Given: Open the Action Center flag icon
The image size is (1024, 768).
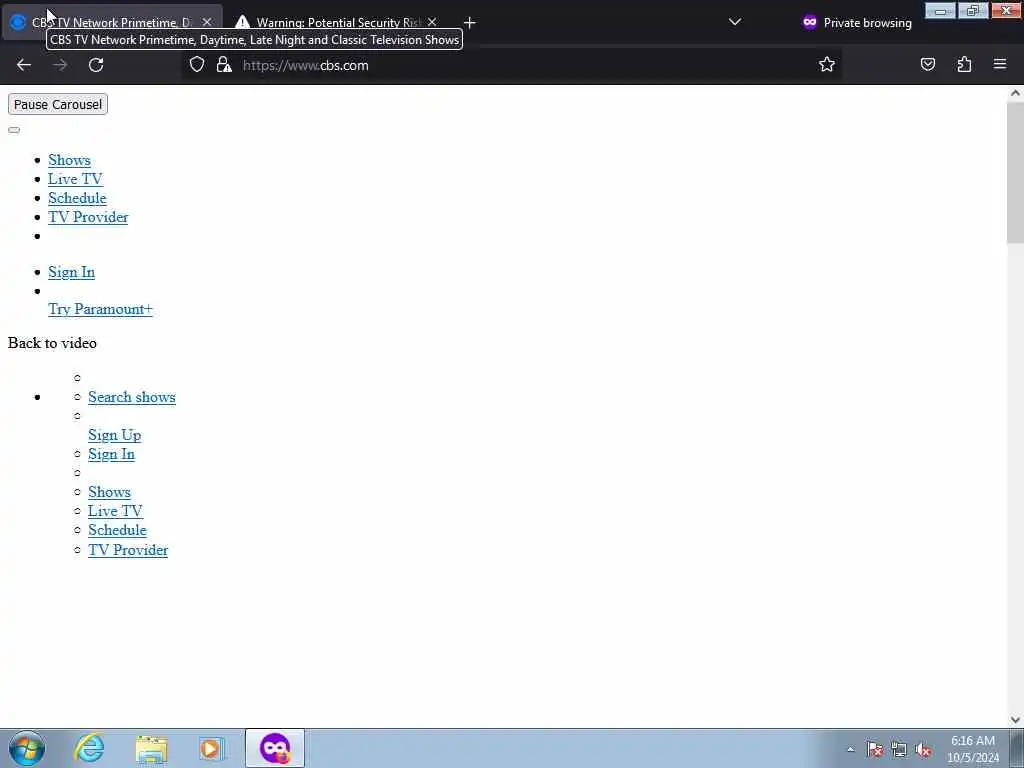Looking at the screenshot, I should (875, 750).
